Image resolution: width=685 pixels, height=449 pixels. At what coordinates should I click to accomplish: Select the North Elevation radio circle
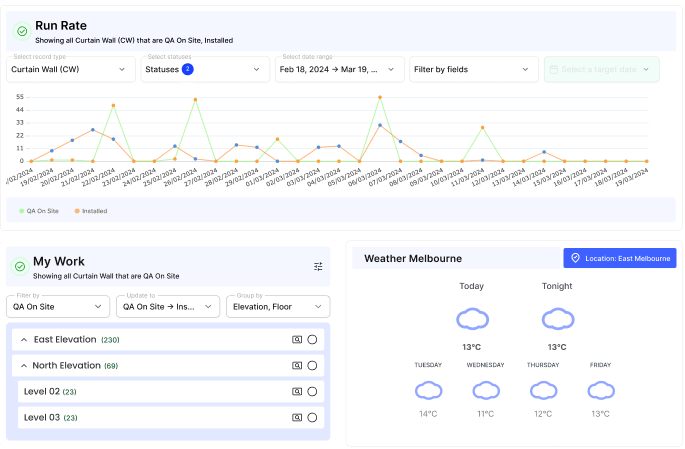pyautogui.click(x=312, y=366)
